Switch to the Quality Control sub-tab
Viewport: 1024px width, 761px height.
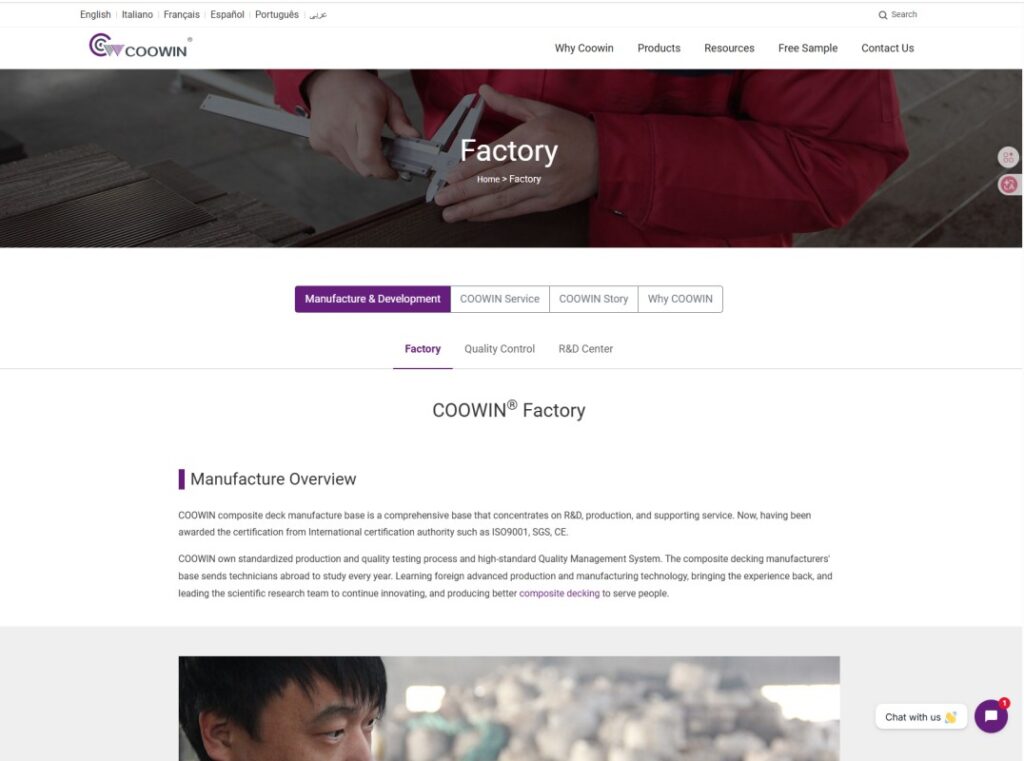[500, 349]
